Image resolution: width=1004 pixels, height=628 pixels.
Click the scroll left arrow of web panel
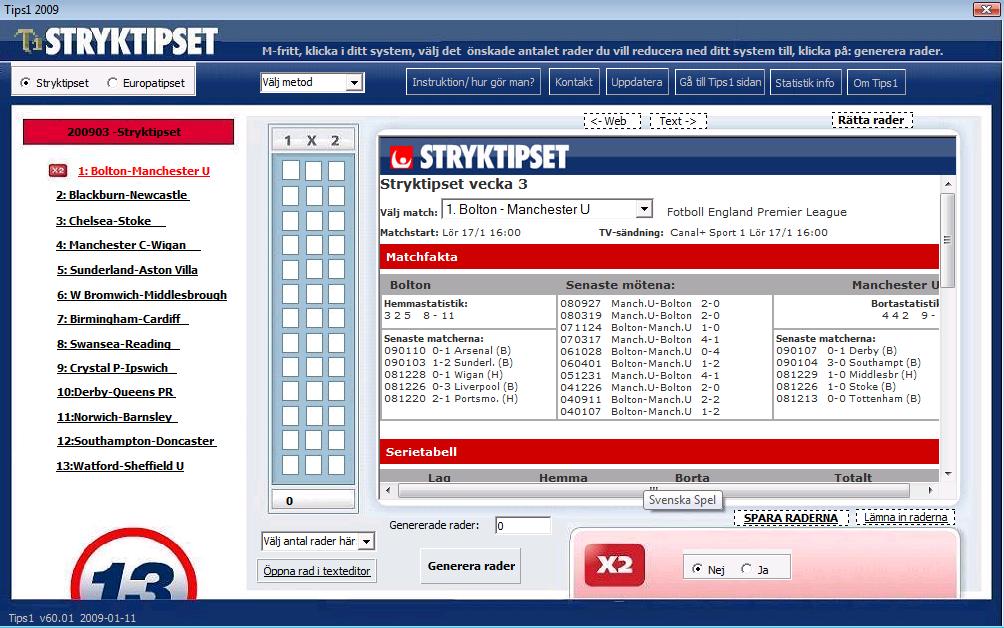point(388,490)
